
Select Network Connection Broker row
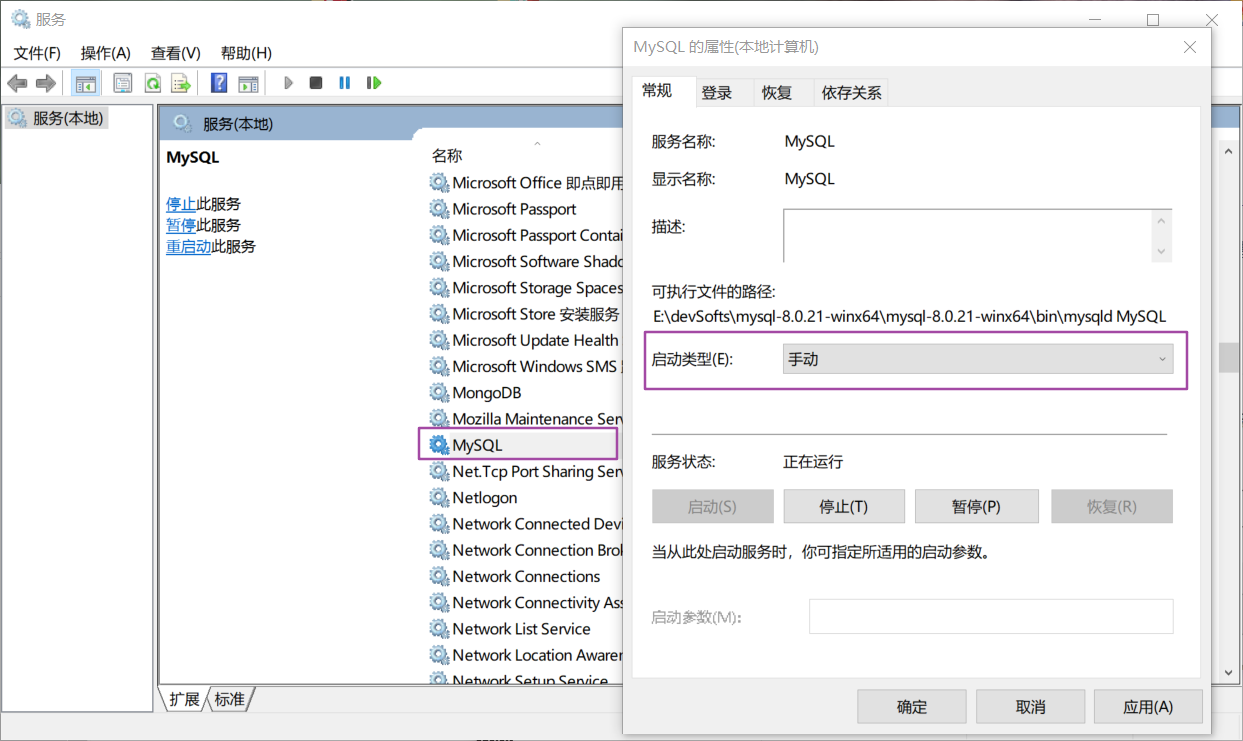[x=525, y=550]
